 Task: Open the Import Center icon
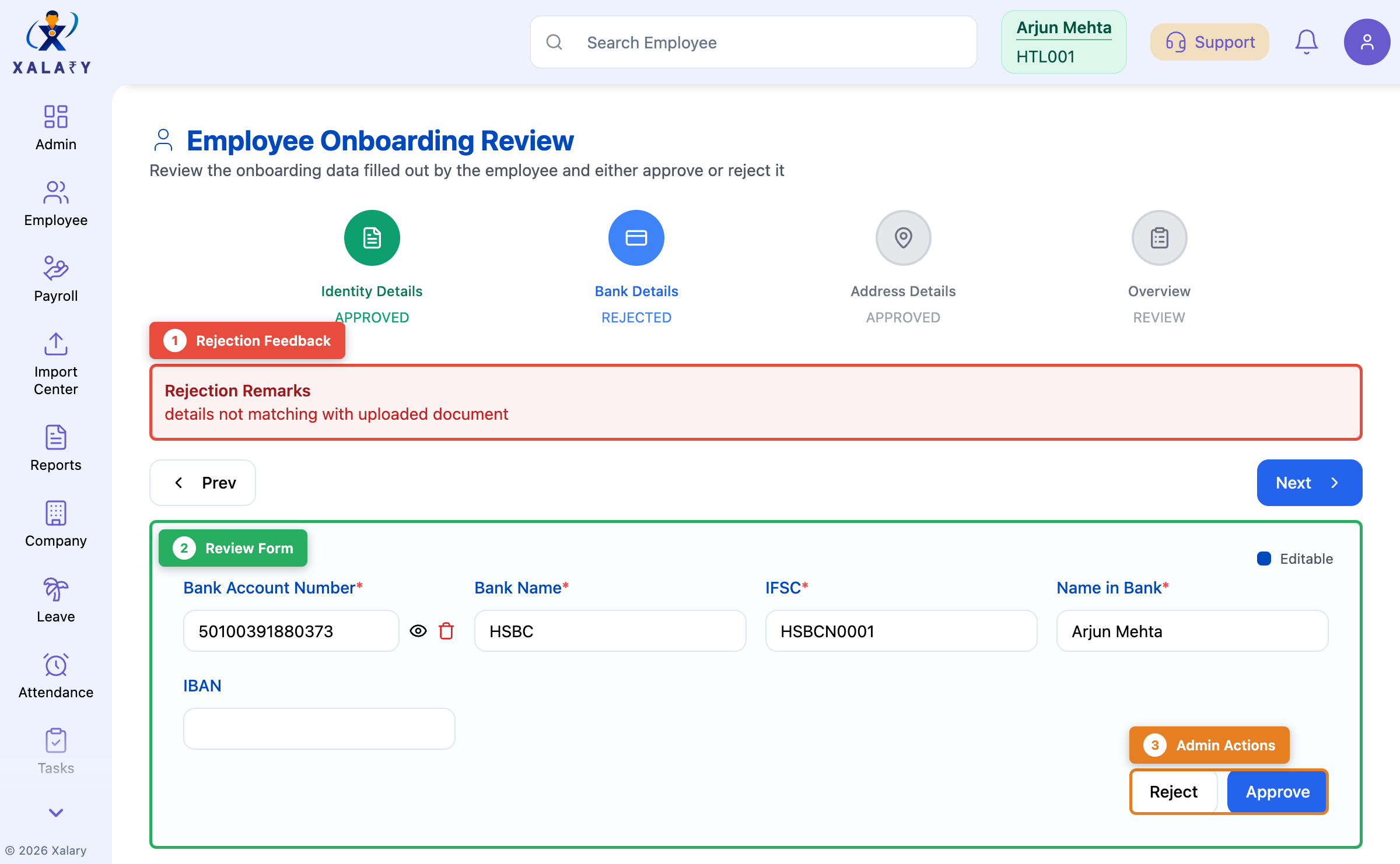pos(55,345)
